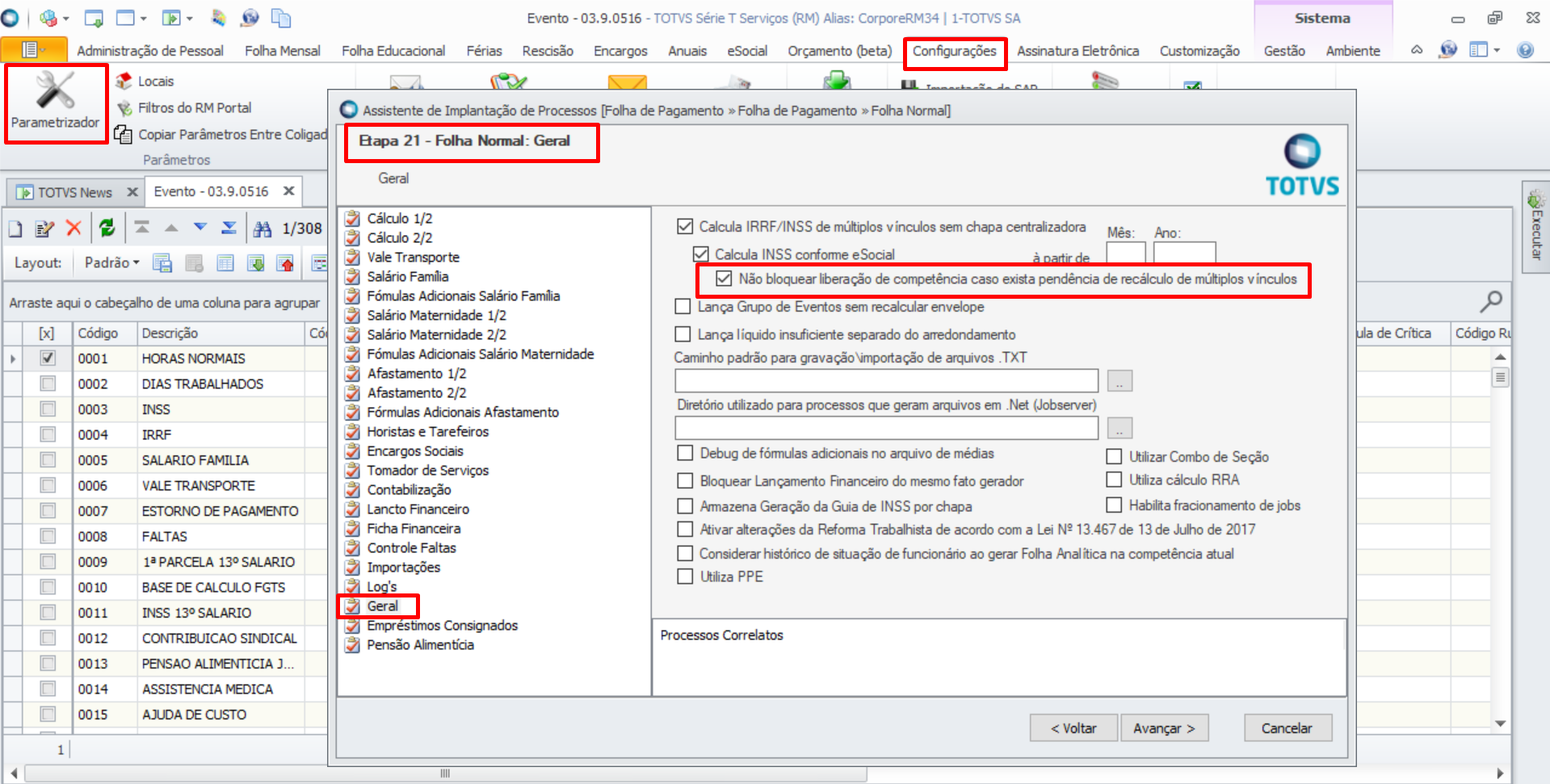Open Filtros do RM Portal
Image resolution: width=1550 pixels, height=784 pixels.
click(195, 107)
